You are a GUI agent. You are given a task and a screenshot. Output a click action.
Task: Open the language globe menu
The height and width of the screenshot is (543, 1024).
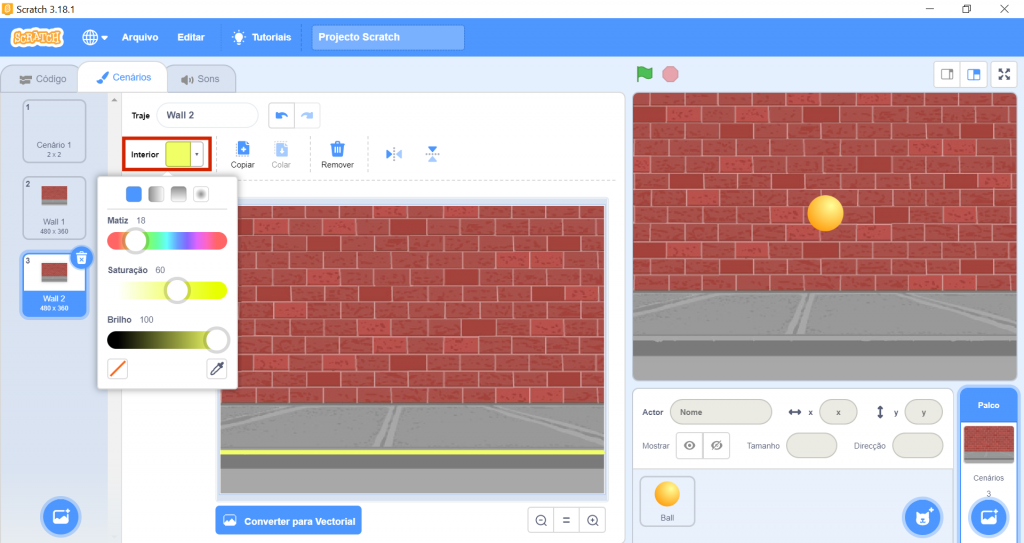click(x=95, y=37)
